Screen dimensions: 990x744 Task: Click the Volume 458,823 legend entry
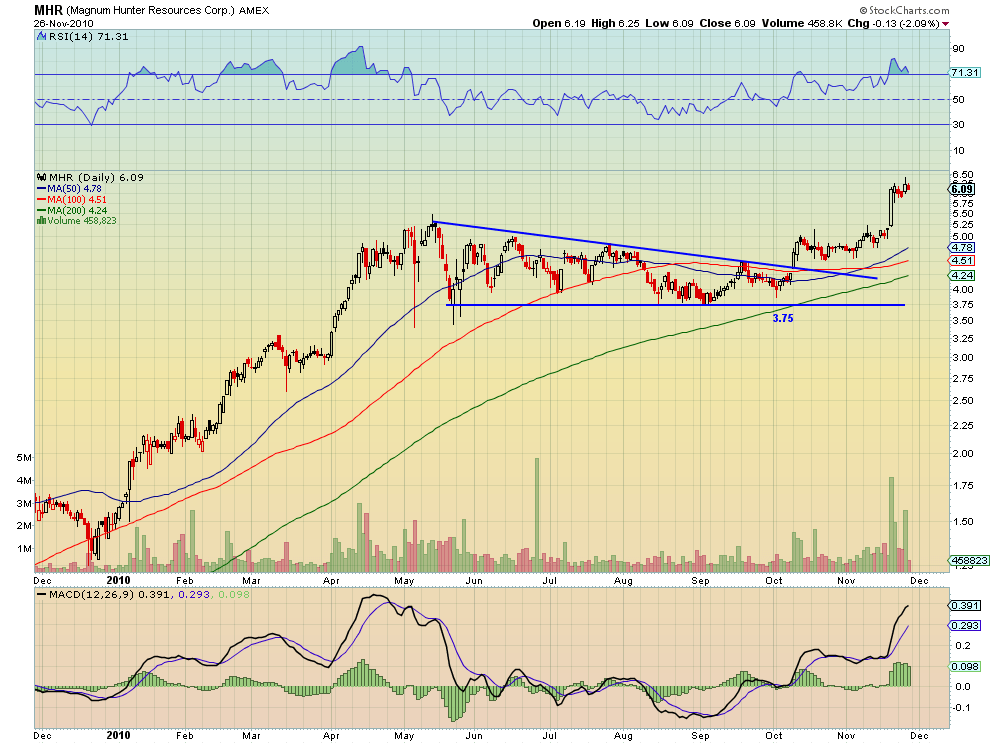tap(82, 220)
